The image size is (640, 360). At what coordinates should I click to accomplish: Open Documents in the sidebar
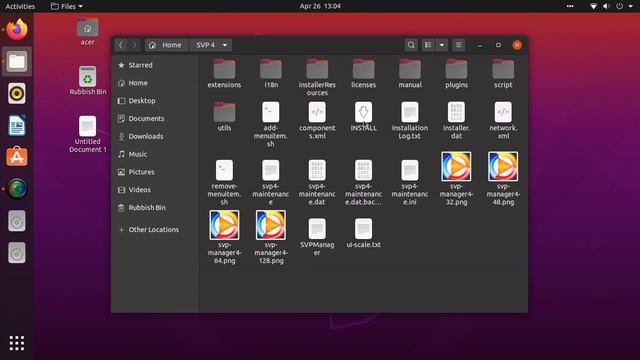coord(155,118)
